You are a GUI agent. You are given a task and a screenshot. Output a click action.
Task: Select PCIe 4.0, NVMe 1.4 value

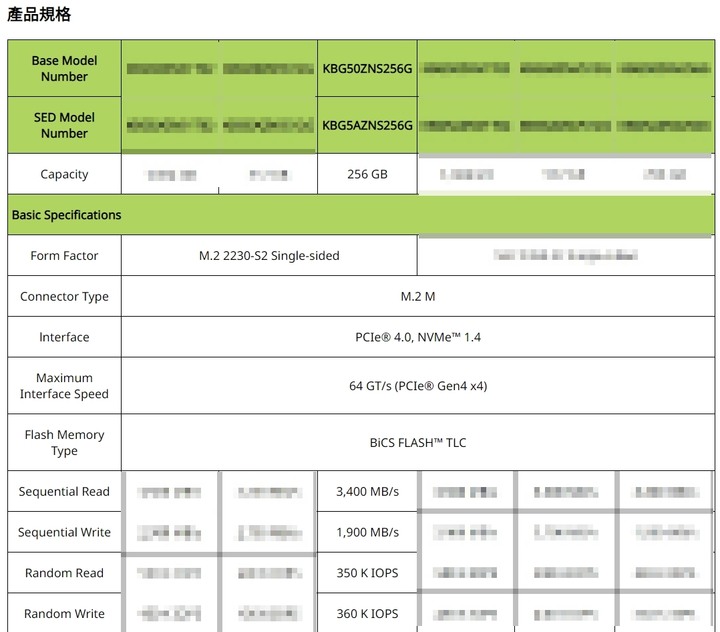(x=418, y=337)
